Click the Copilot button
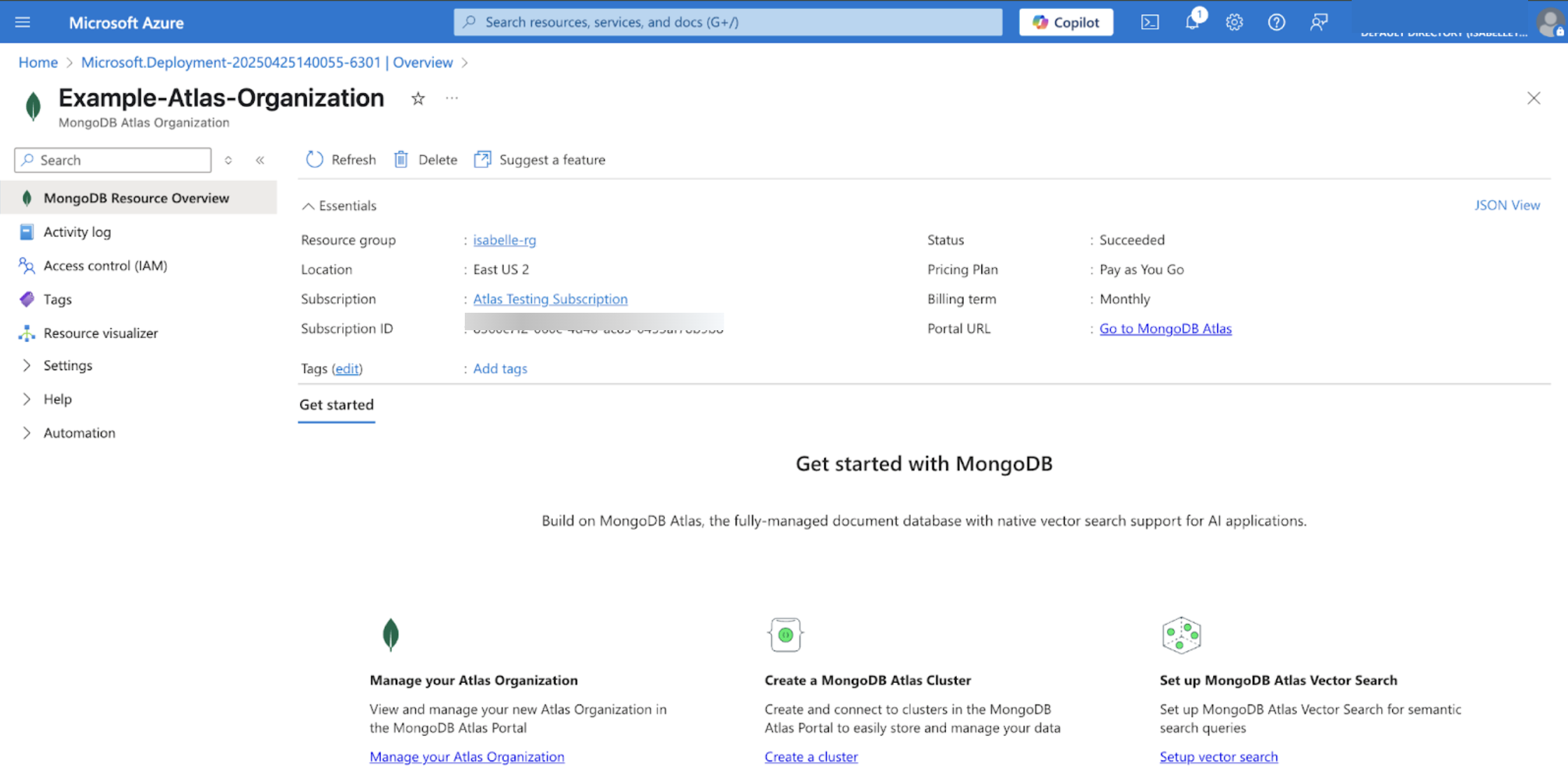This screenshot has width=1568, height=771. [1065, 22]
